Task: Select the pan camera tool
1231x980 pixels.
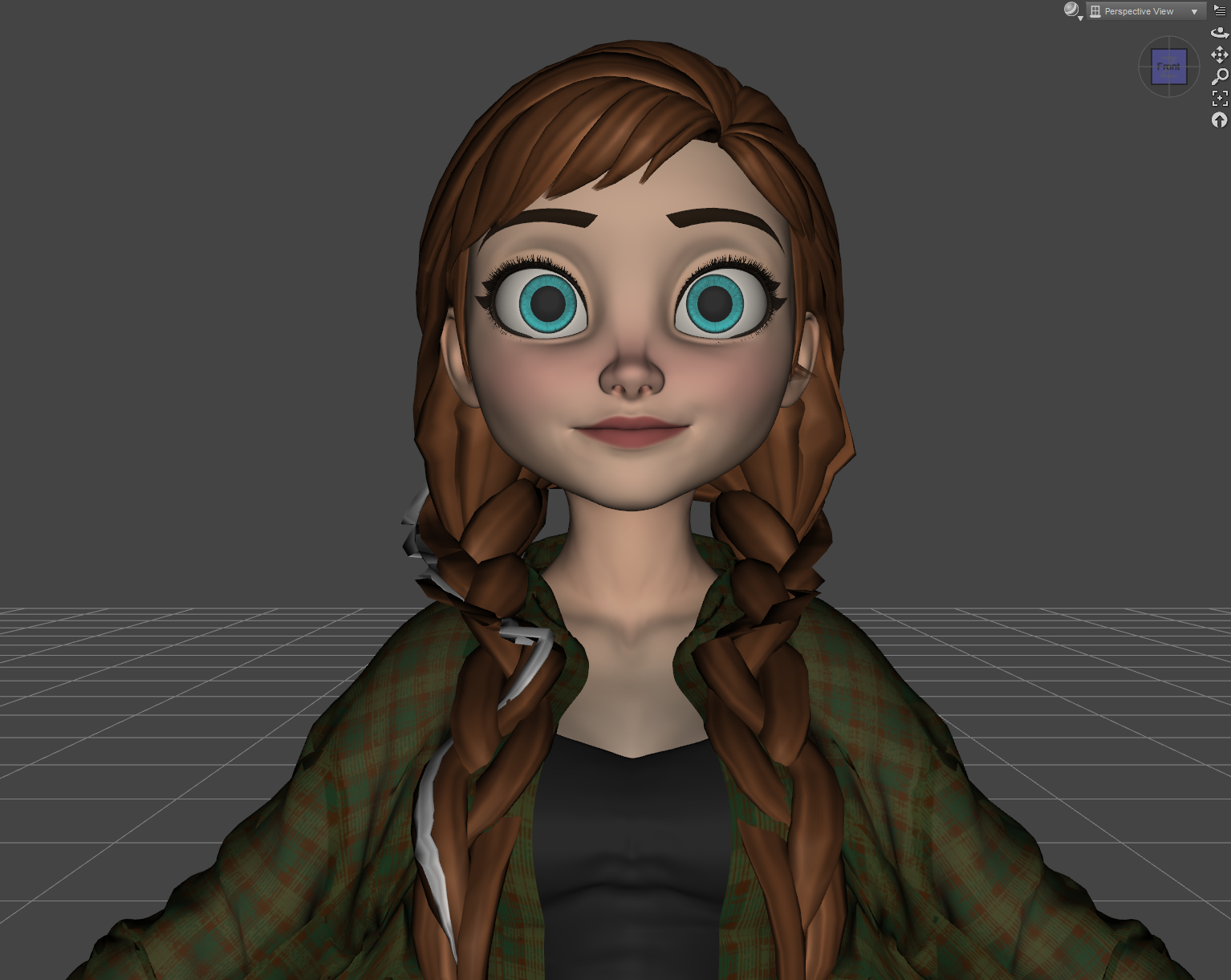Action: pos(1220,55)
